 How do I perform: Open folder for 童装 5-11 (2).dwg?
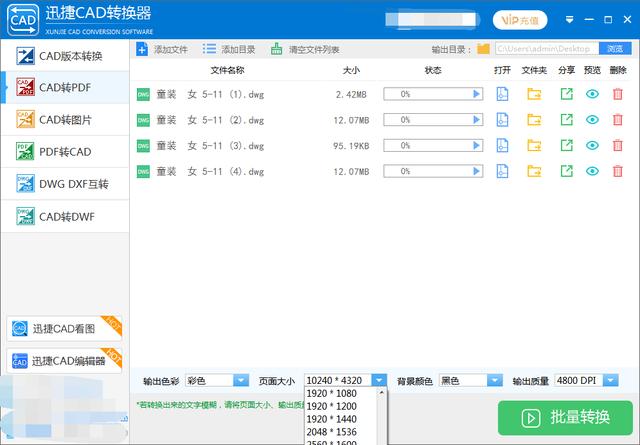point(534,120)
